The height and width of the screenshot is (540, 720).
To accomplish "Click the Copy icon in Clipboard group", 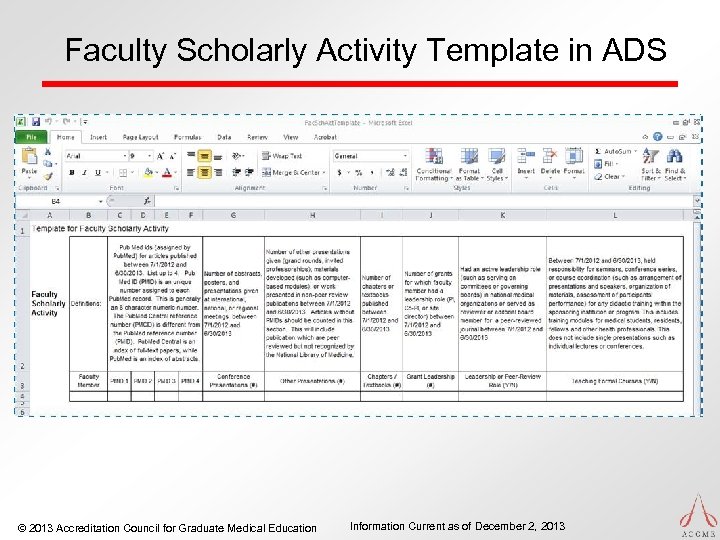I will (x=48, y=163).
